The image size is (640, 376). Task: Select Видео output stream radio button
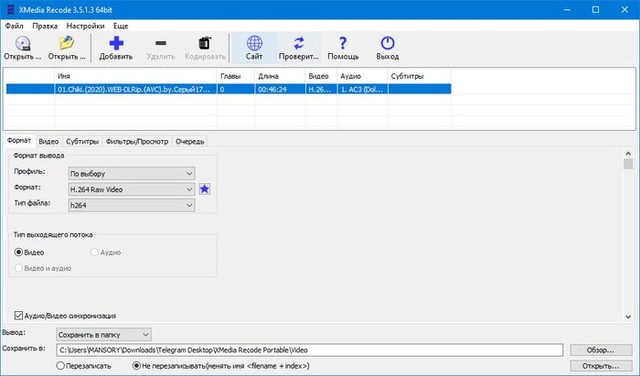[x=18, y=252]
